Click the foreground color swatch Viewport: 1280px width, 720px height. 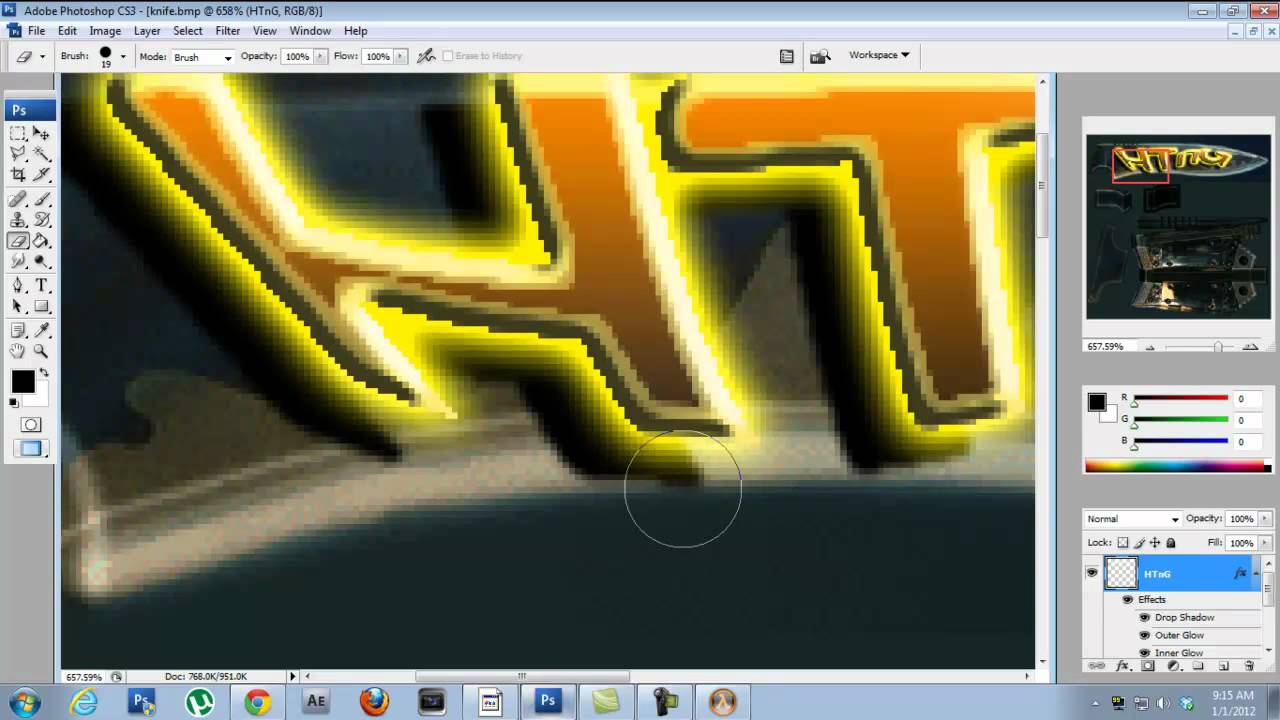tap(22, 381)
